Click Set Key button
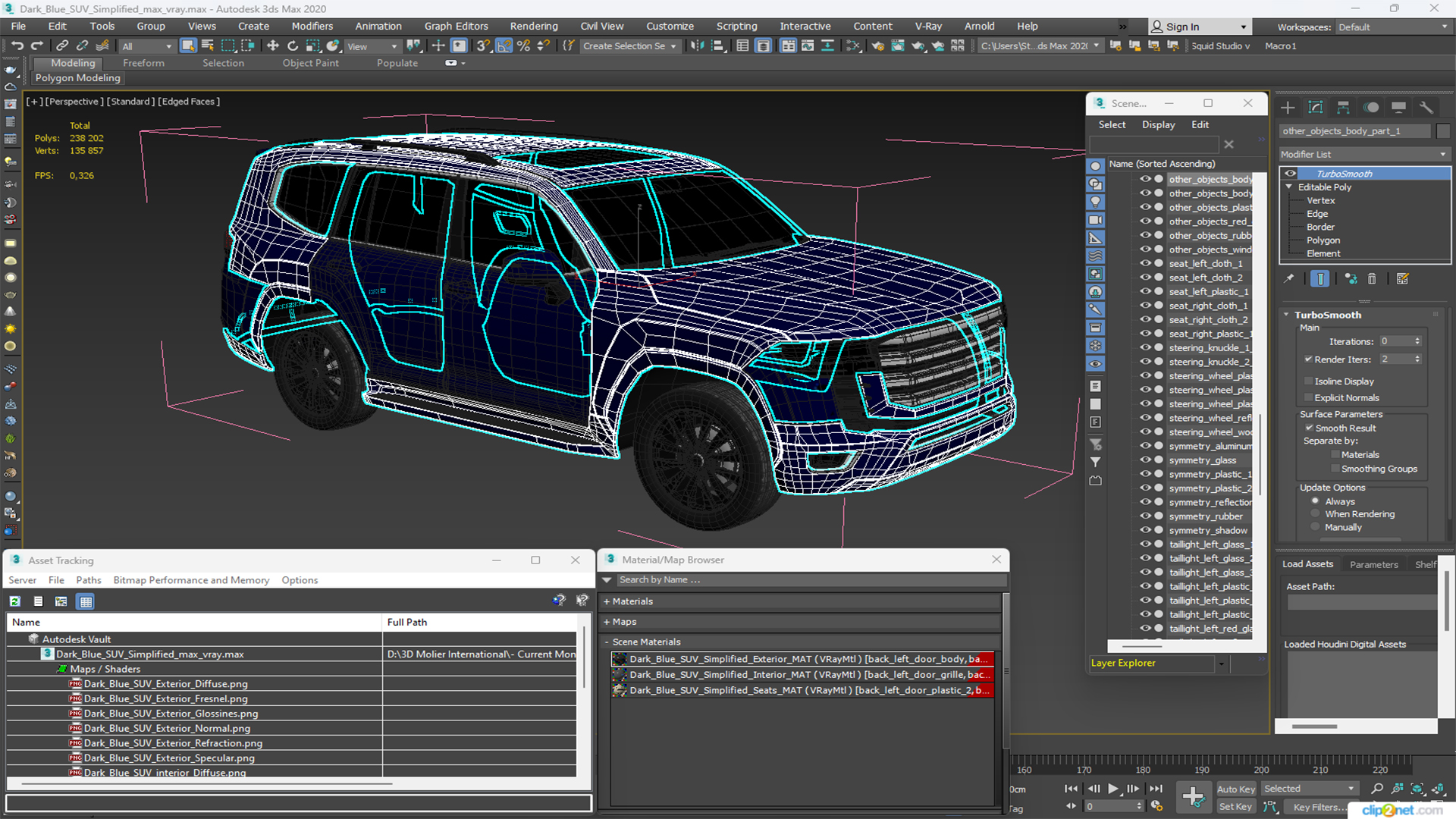The height and width of the screenshot is (819, 1456). point(1236,807)
